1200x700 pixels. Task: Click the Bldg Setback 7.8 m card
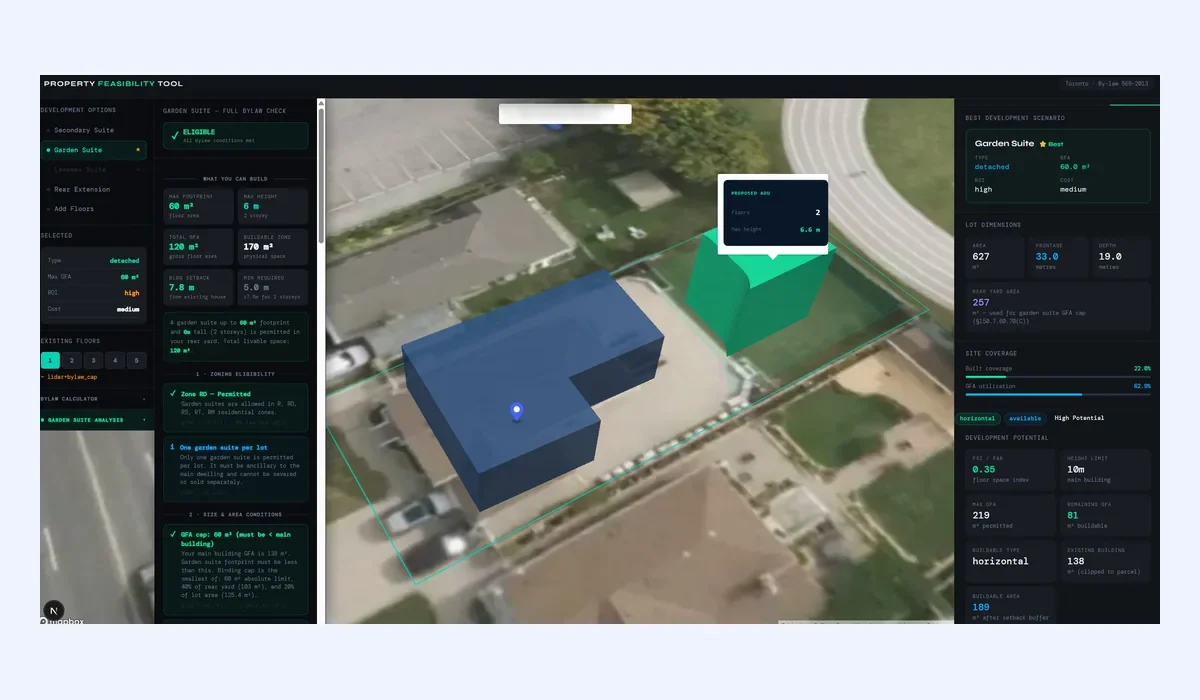point(198,285)
